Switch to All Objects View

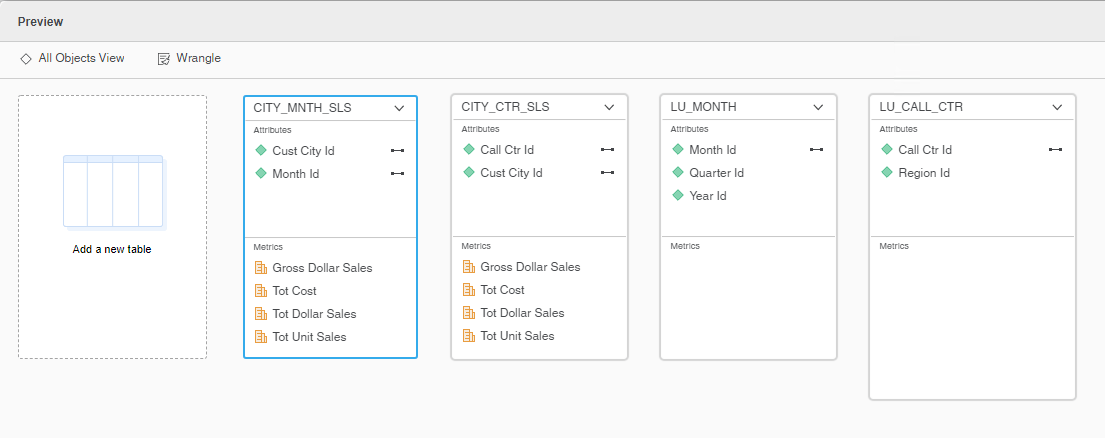point(72,58)
